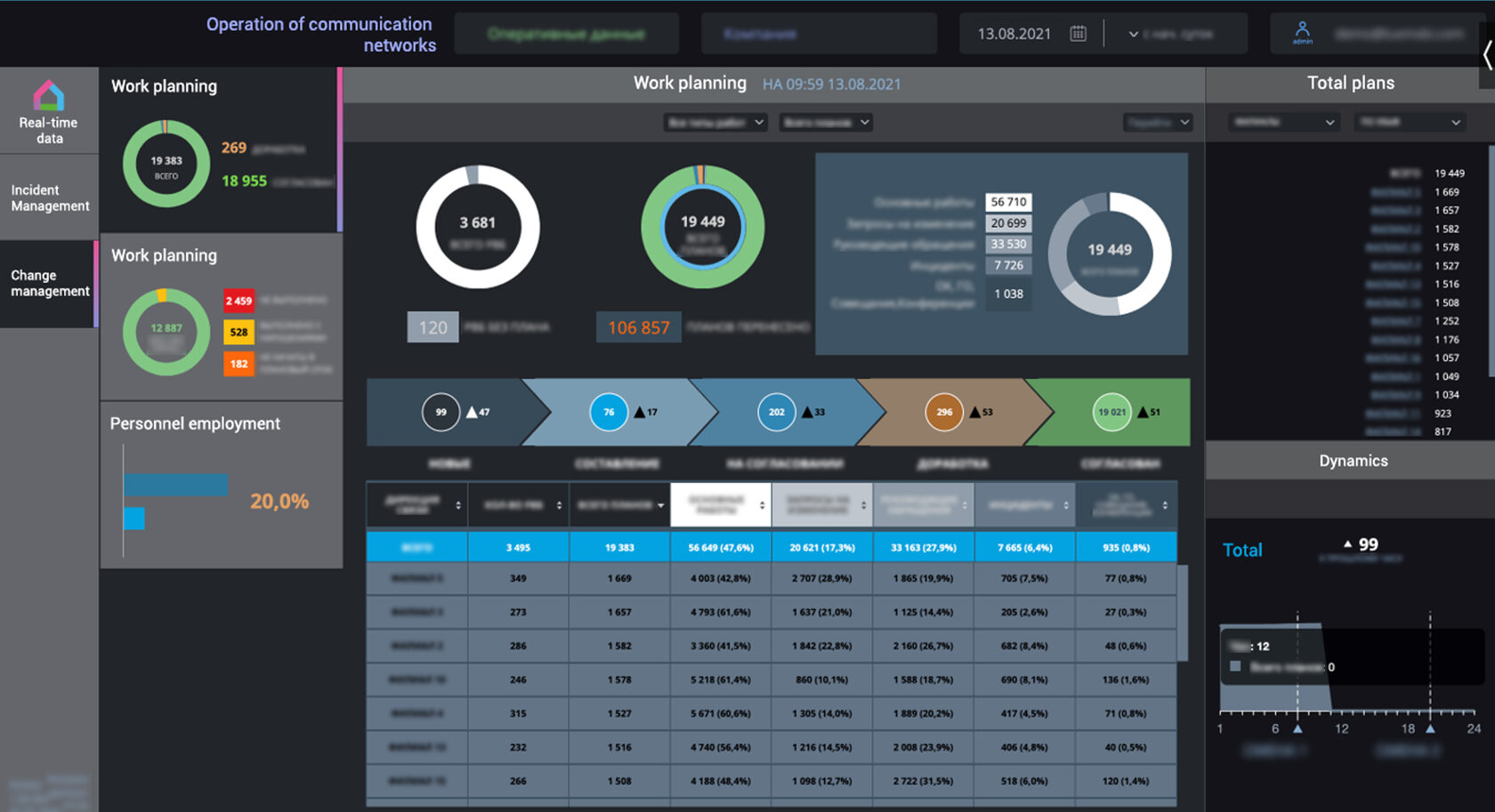This screenshot has height=812, width=1495.
Task: Click the sort arrows in the first table column header
Action: 458,505
